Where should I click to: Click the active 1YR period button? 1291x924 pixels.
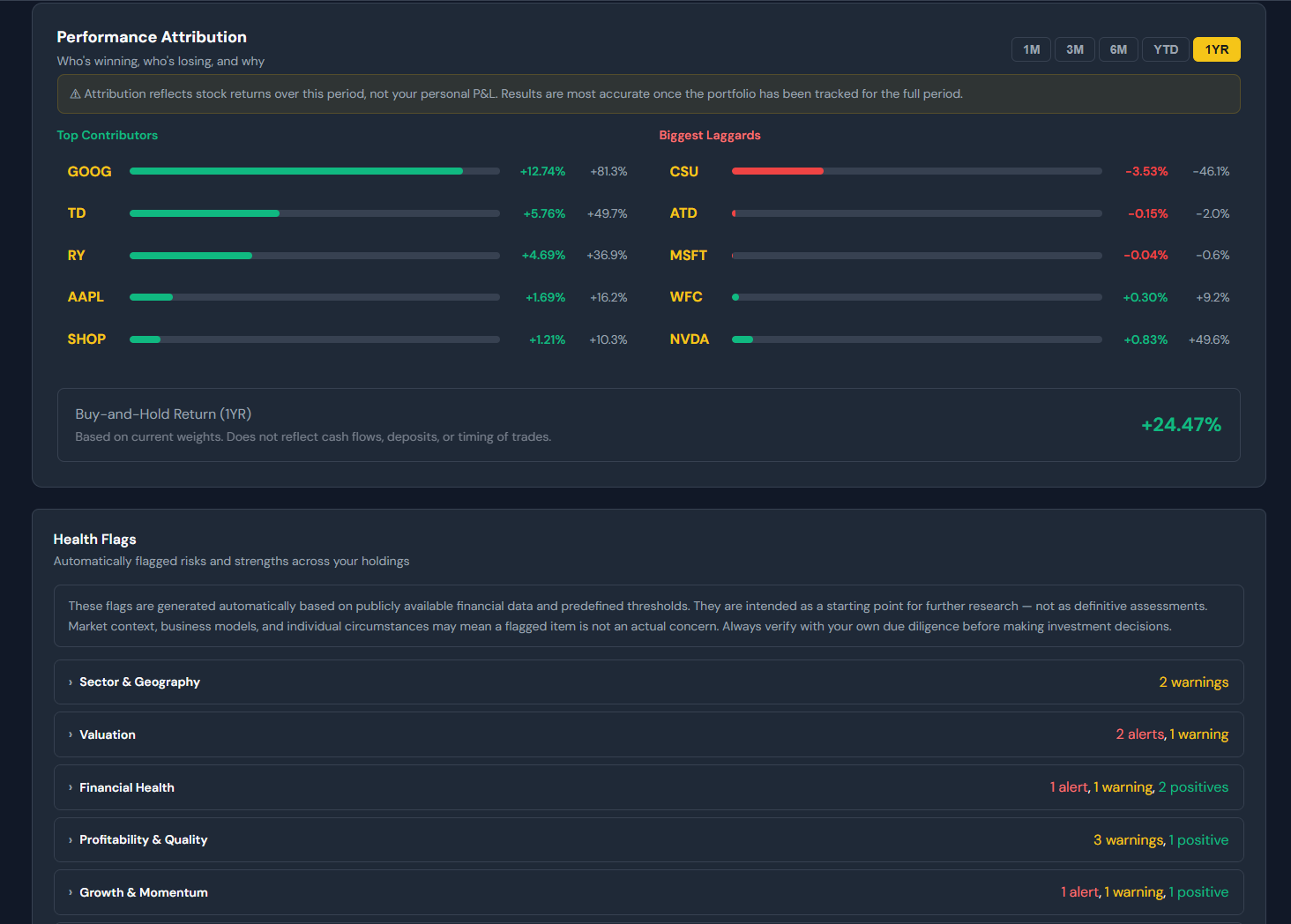pos(1216,49)
